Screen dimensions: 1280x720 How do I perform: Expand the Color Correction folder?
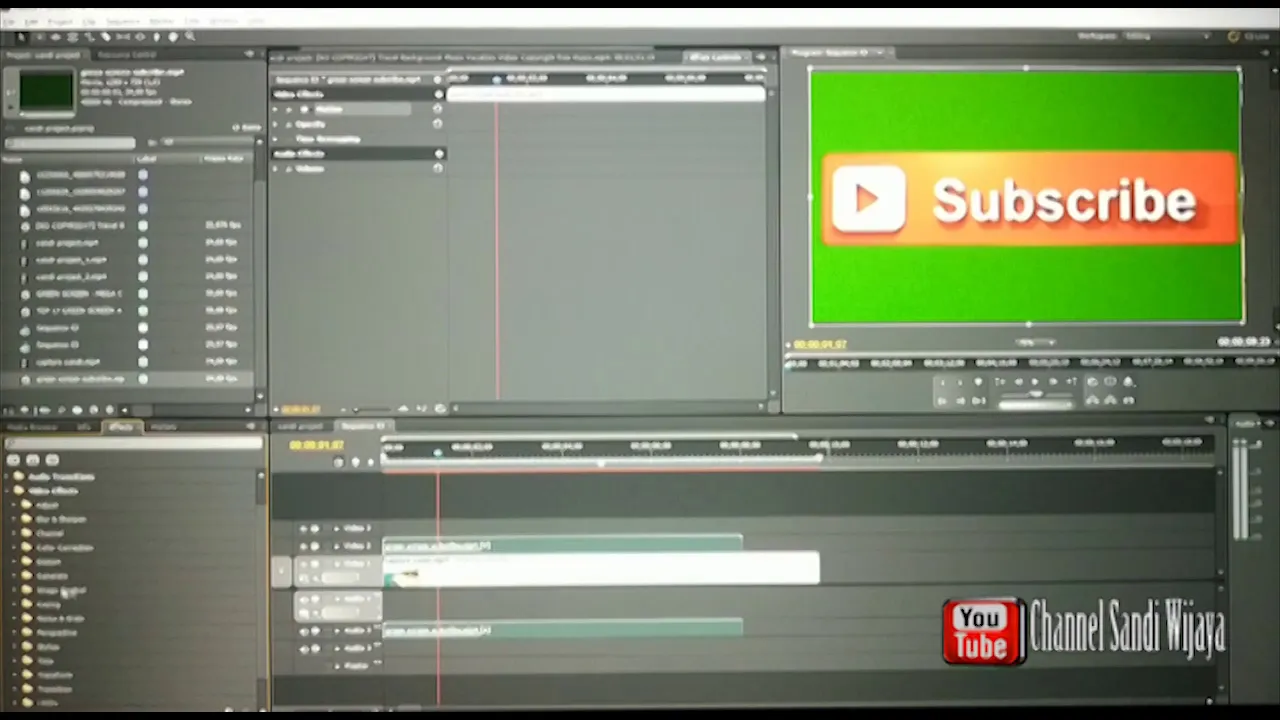coord(15,548)
